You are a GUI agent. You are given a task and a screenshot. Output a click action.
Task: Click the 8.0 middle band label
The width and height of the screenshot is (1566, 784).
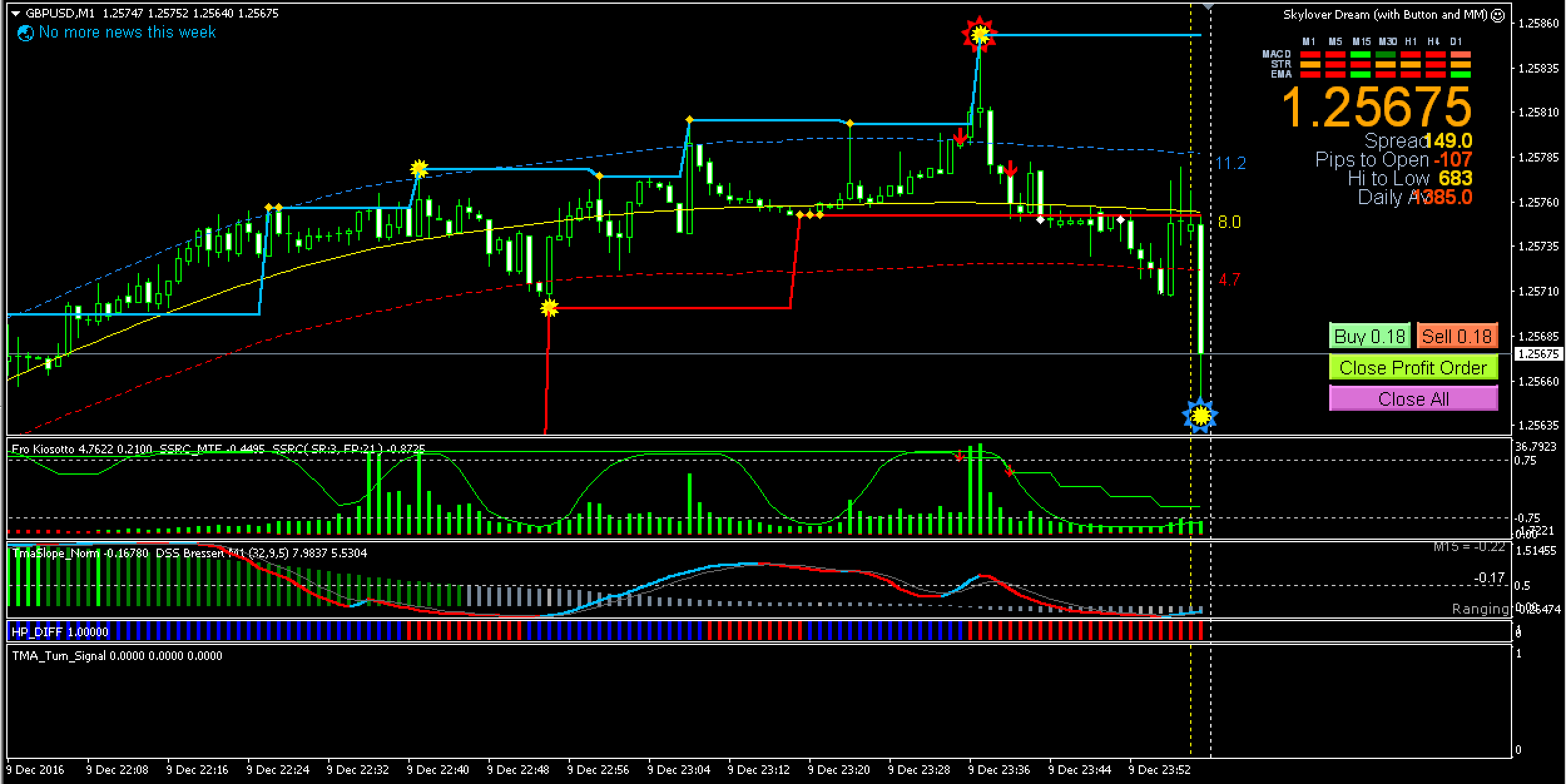1229,222
